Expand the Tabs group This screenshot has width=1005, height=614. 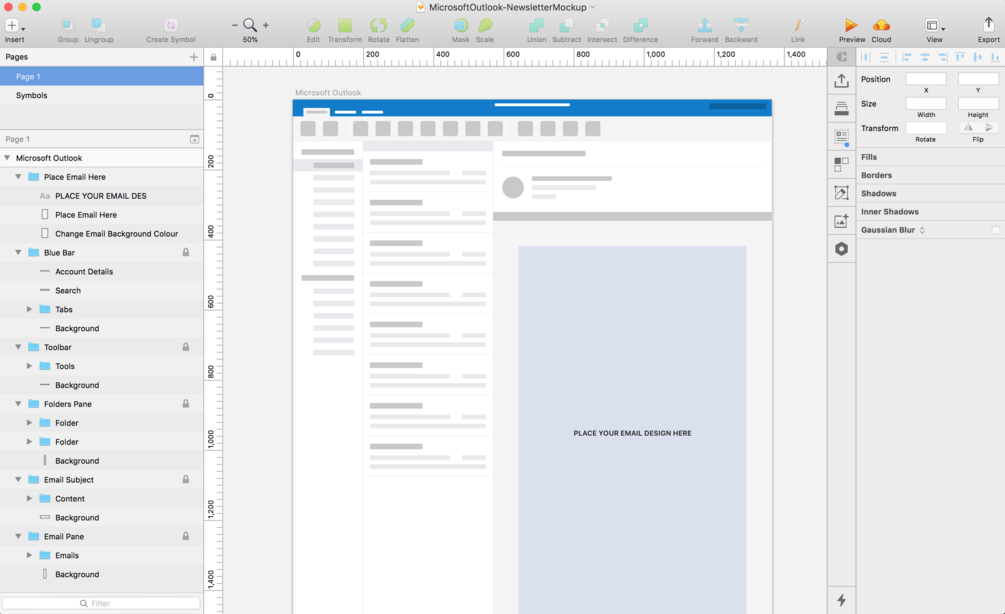pos(29,309)
